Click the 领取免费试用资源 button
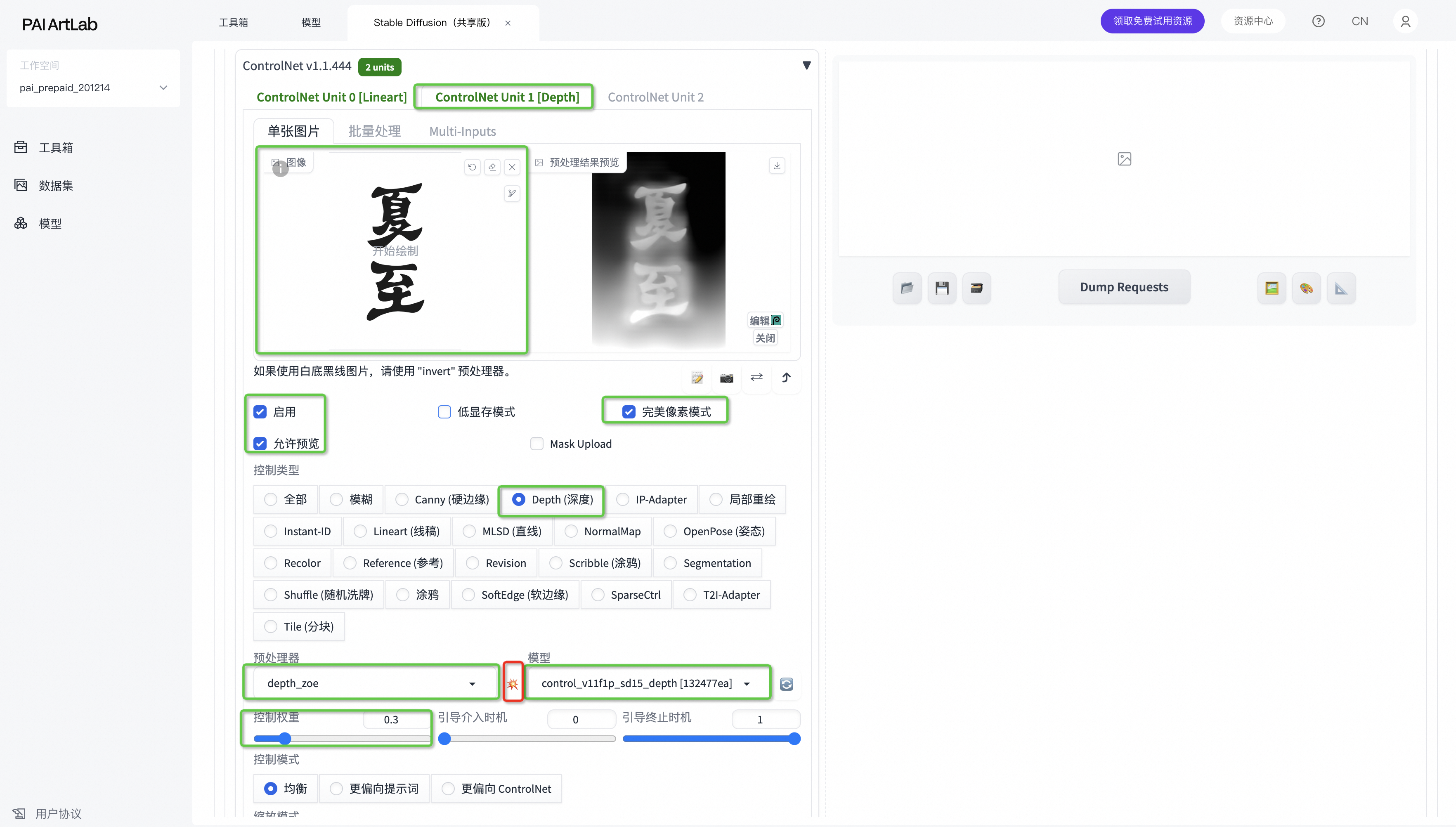This screenshot has height=827, width=1456. tap(1152, 21)
